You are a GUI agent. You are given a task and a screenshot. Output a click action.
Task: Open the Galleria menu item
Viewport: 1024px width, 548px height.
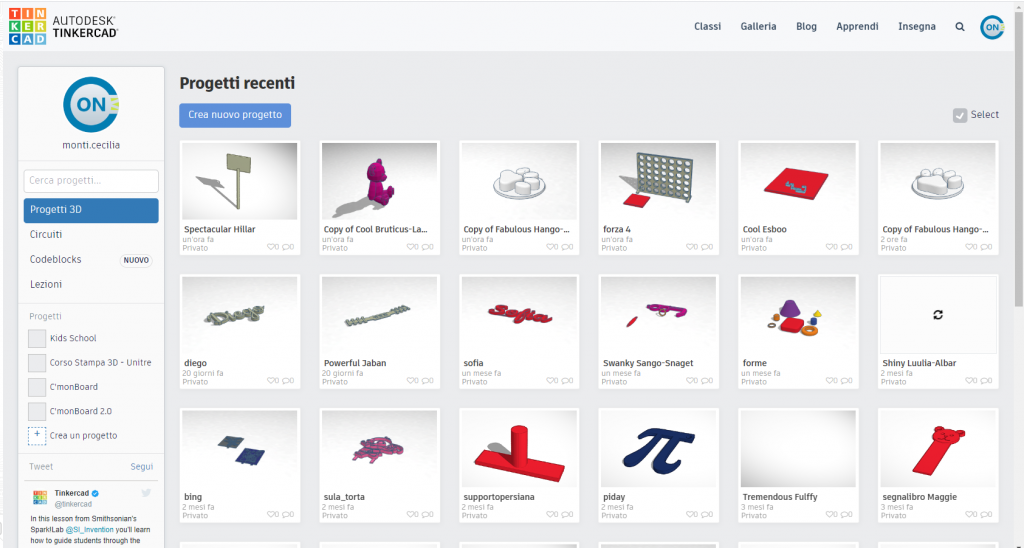click(758, 27)
